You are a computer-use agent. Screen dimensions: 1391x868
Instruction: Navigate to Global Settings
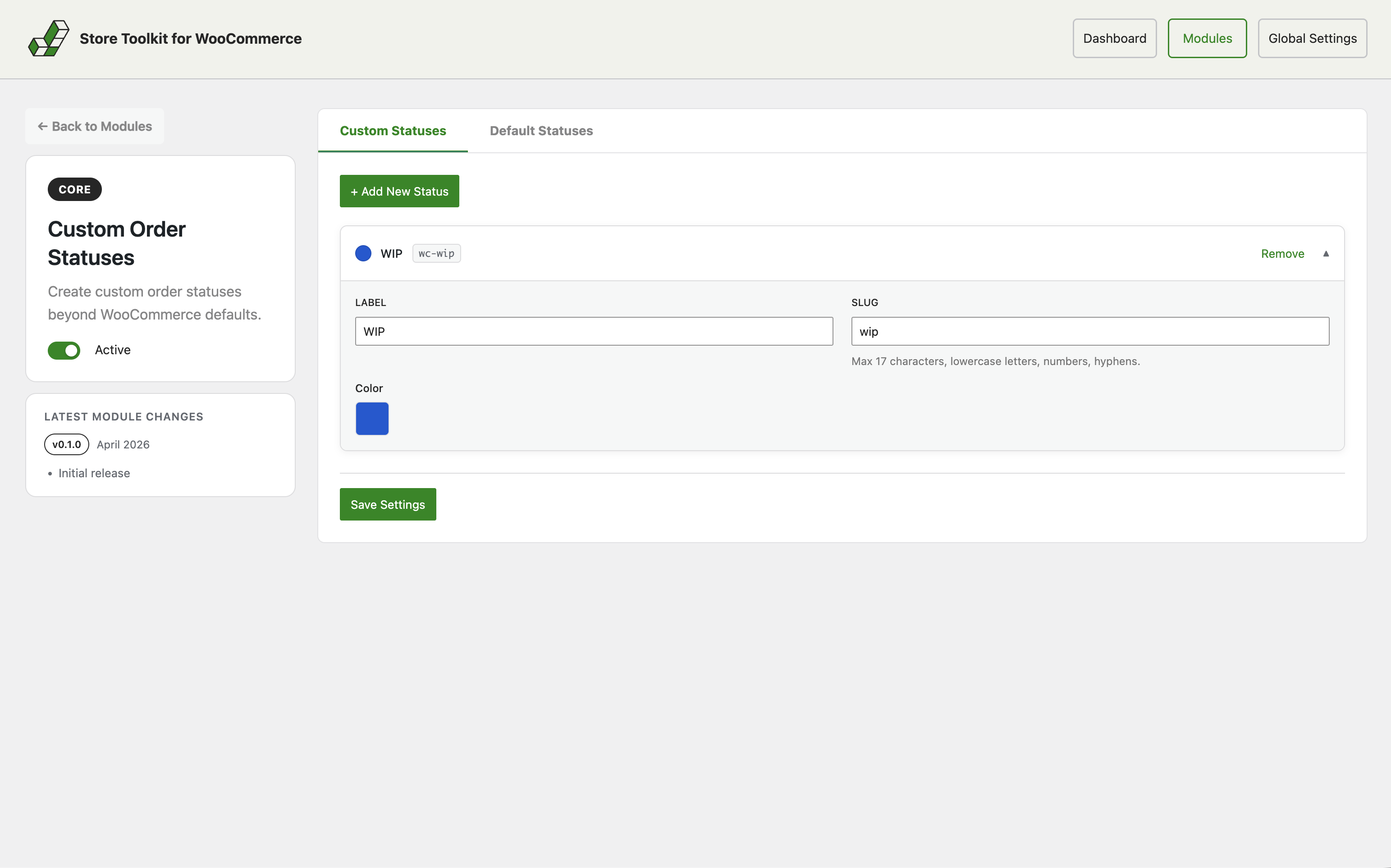coord(1312,38)
